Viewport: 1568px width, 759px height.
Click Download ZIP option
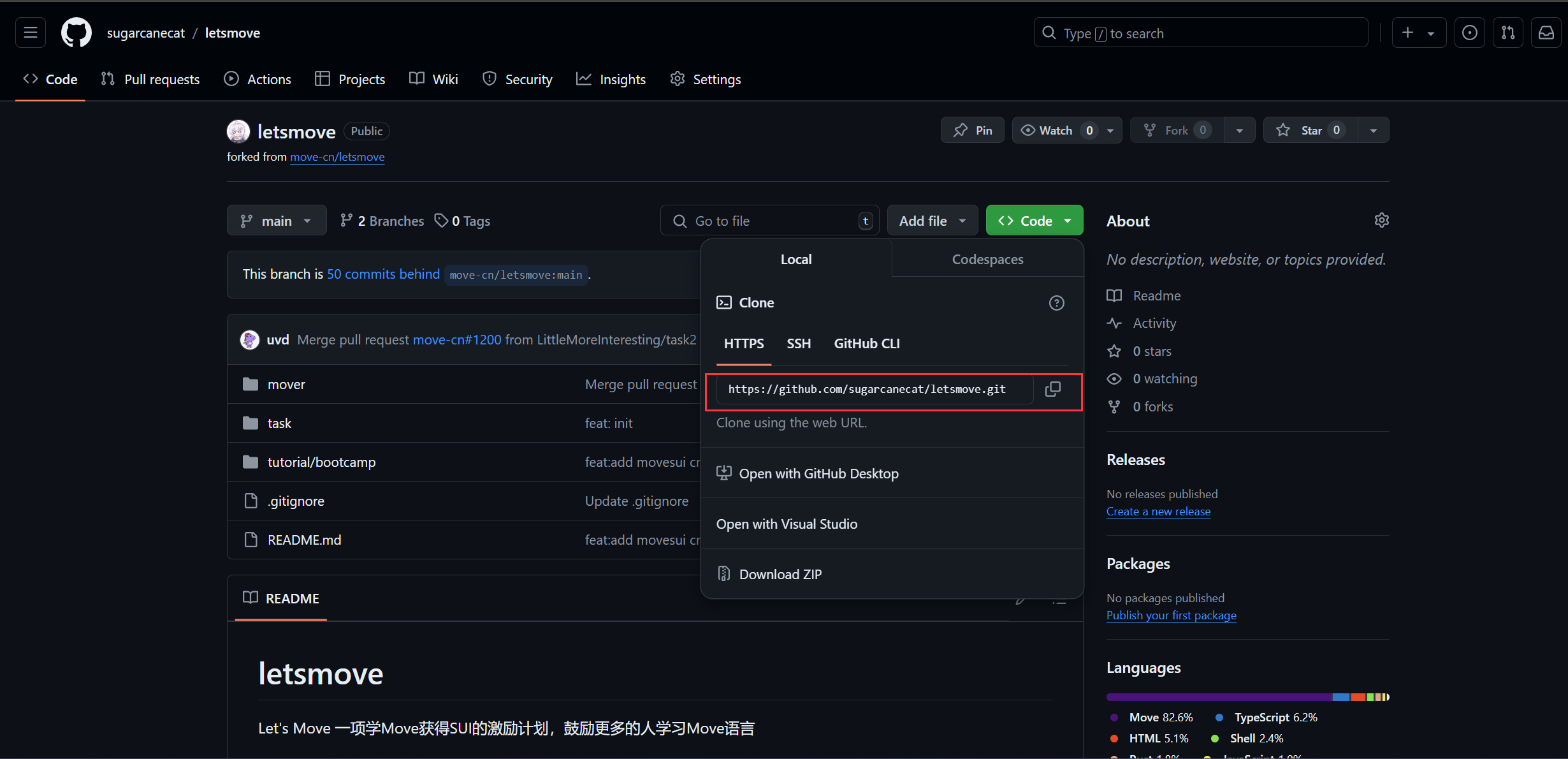(780, 574)
